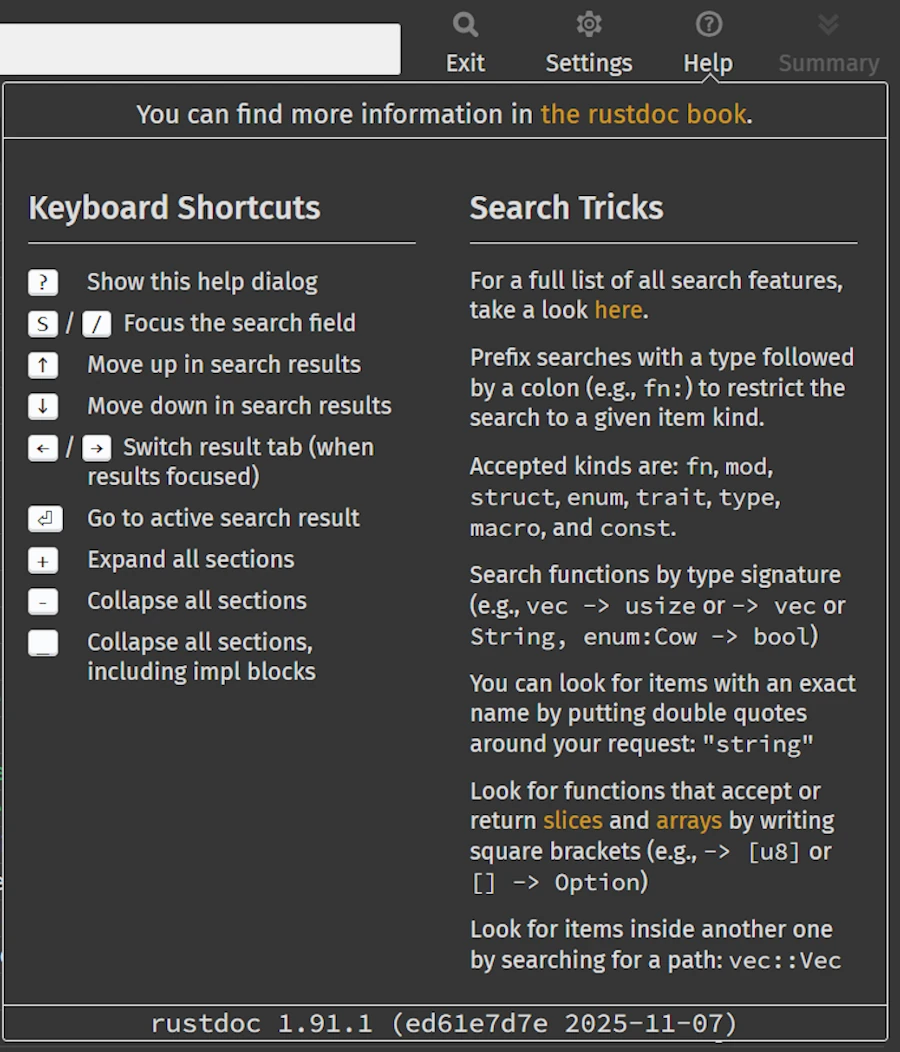Image resolution: width=900 pixels, height=1052 pixels.
Task: Open "the rustdoc book" link
Action: [x=643, y=114]
